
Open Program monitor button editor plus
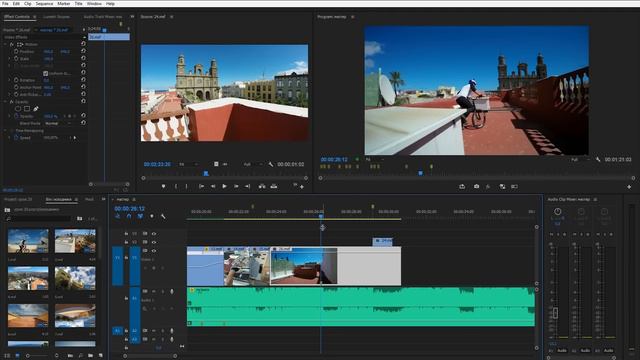(x=629, y=187)
